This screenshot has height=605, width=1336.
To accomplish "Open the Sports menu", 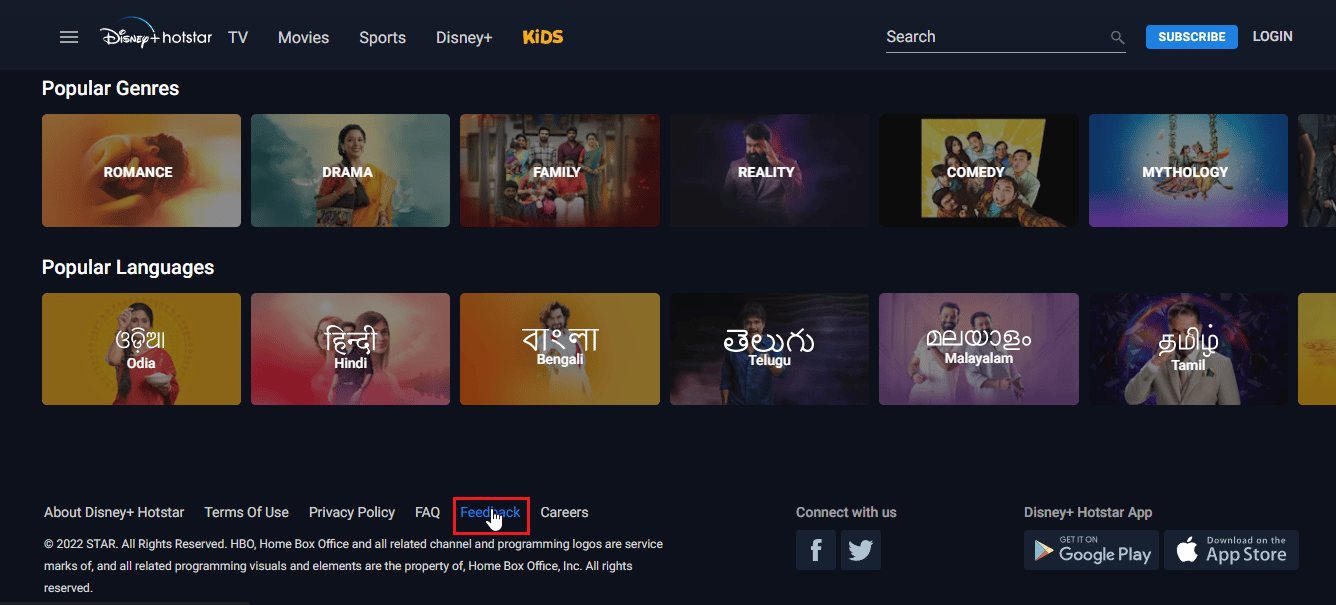I will (382, 37).
